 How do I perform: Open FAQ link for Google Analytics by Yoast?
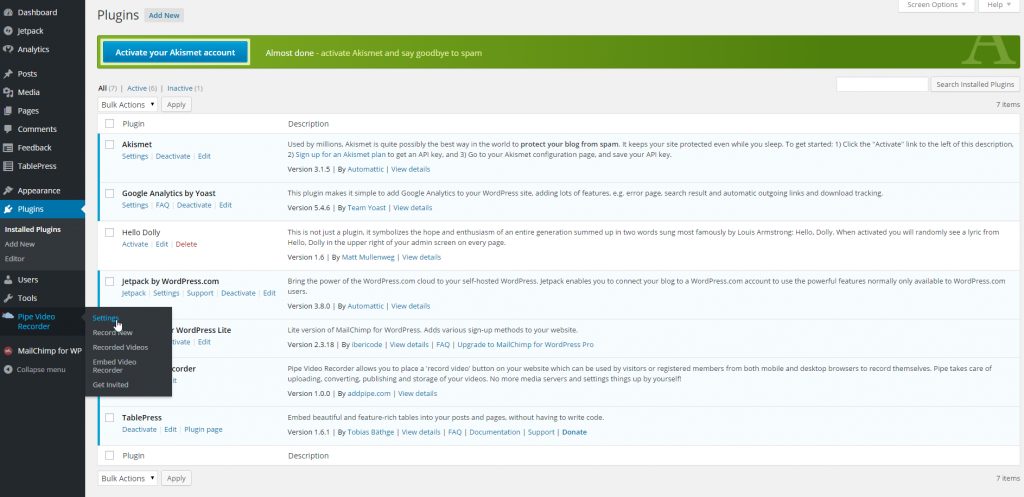click(x=163, y=205)
